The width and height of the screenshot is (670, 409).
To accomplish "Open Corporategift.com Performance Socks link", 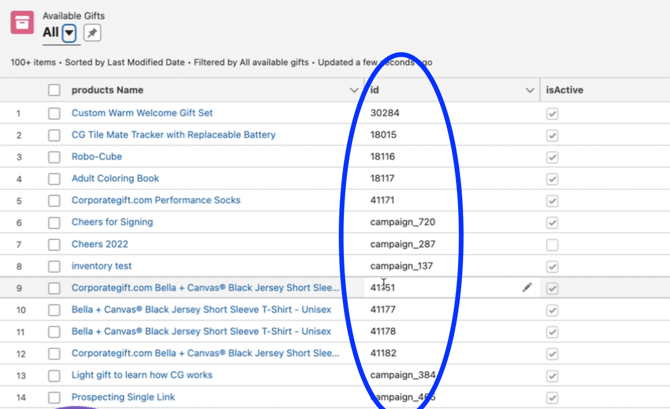I will [x=156, y=200].
